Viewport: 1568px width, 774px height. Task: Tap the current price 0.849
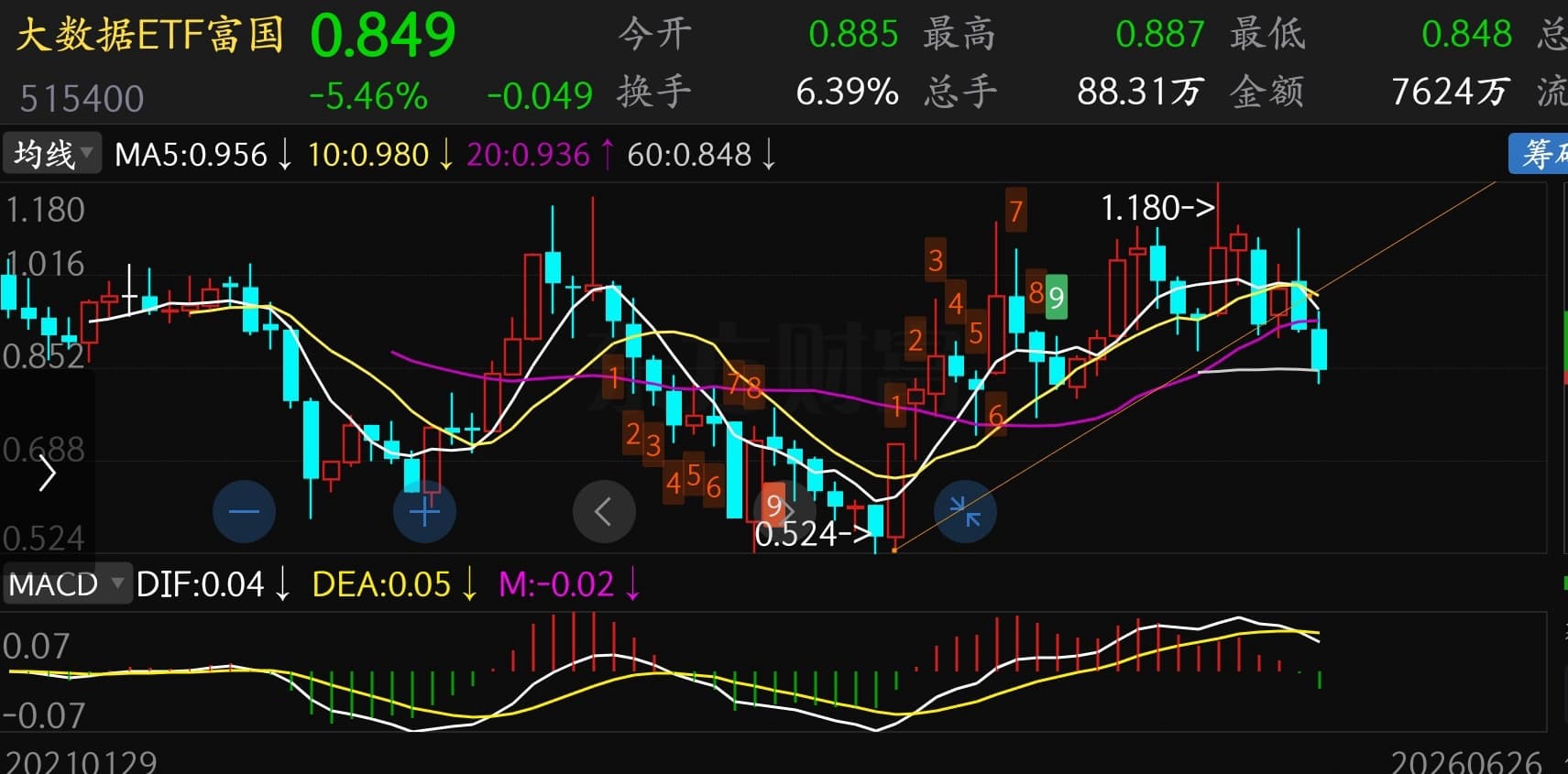(x=382, y=36)
